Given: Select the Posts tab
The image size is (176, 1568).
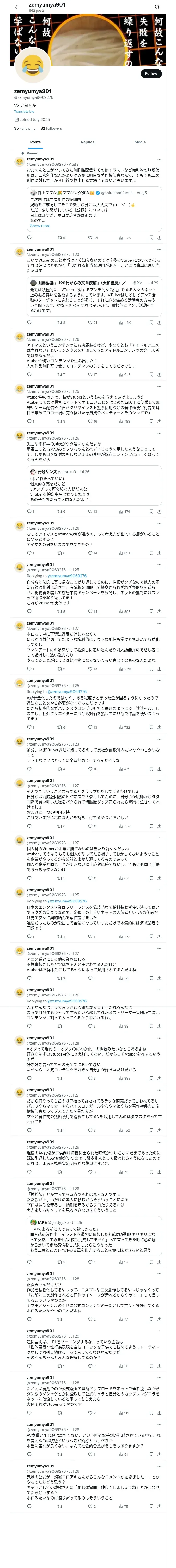Looking at the screenshot, I should click(35, 142).
